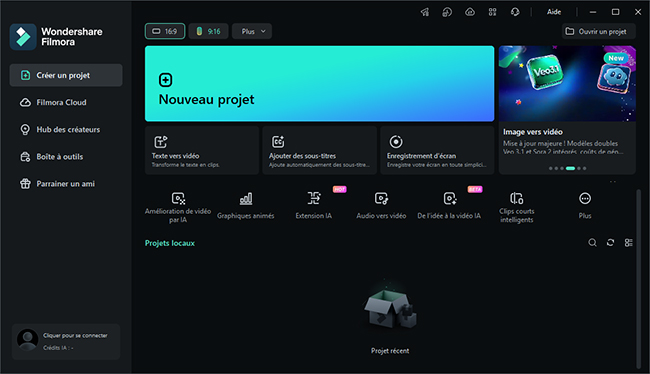650x374 pixels.
Task: Open De l'idée à la vidéo IA
Action: 449,207
